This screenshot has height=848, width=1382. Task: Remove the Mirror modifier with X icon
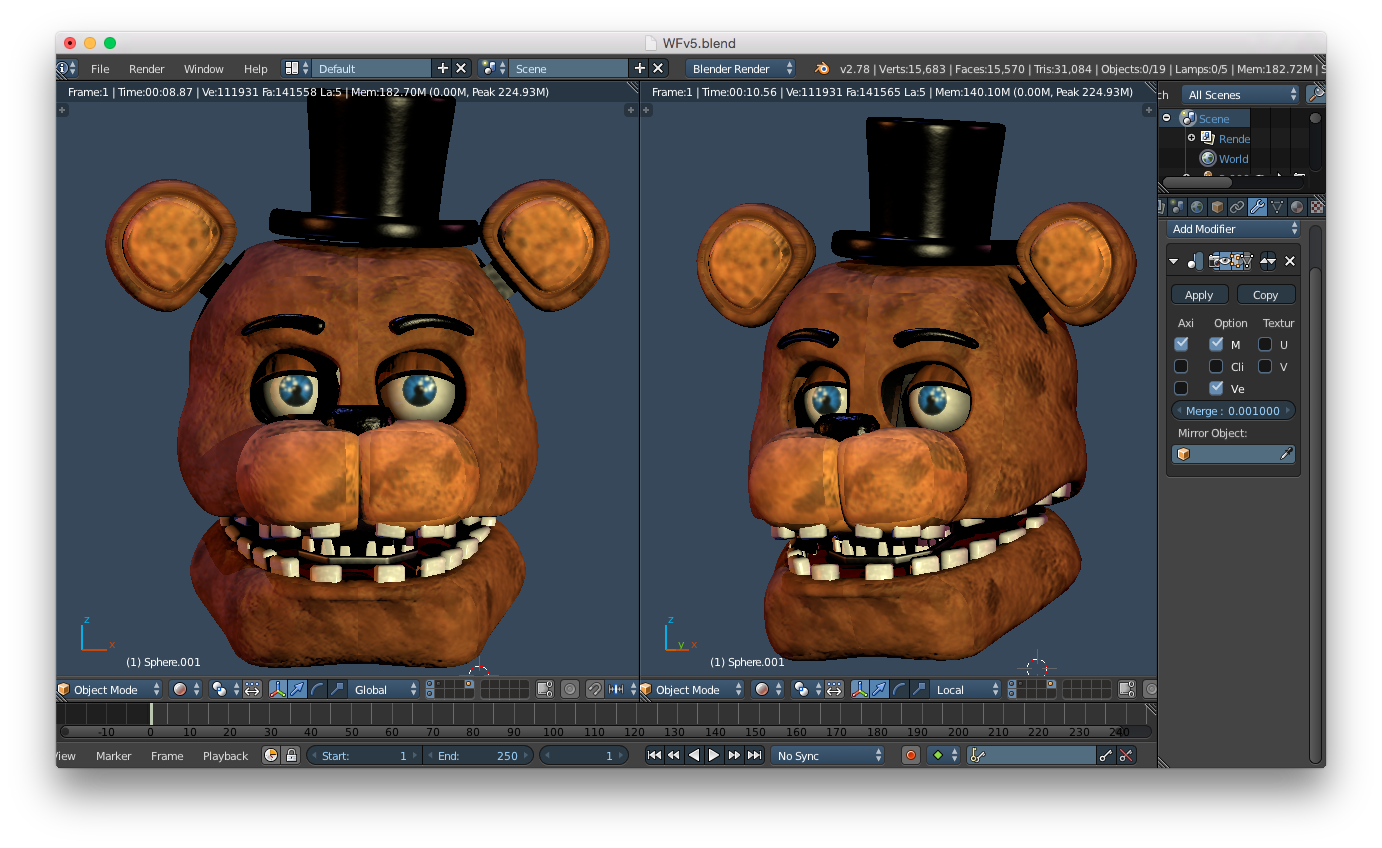(x=1289, y=261)
